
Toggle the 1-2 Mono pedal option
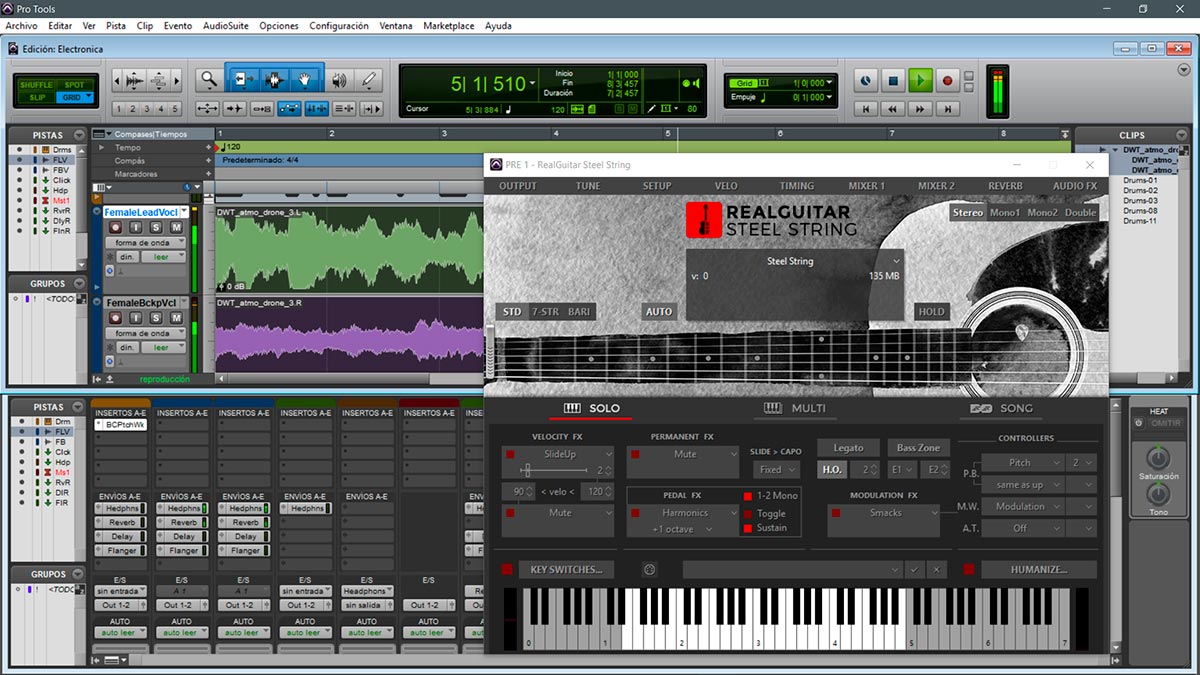pyautogui.click(x=747, y=496)
